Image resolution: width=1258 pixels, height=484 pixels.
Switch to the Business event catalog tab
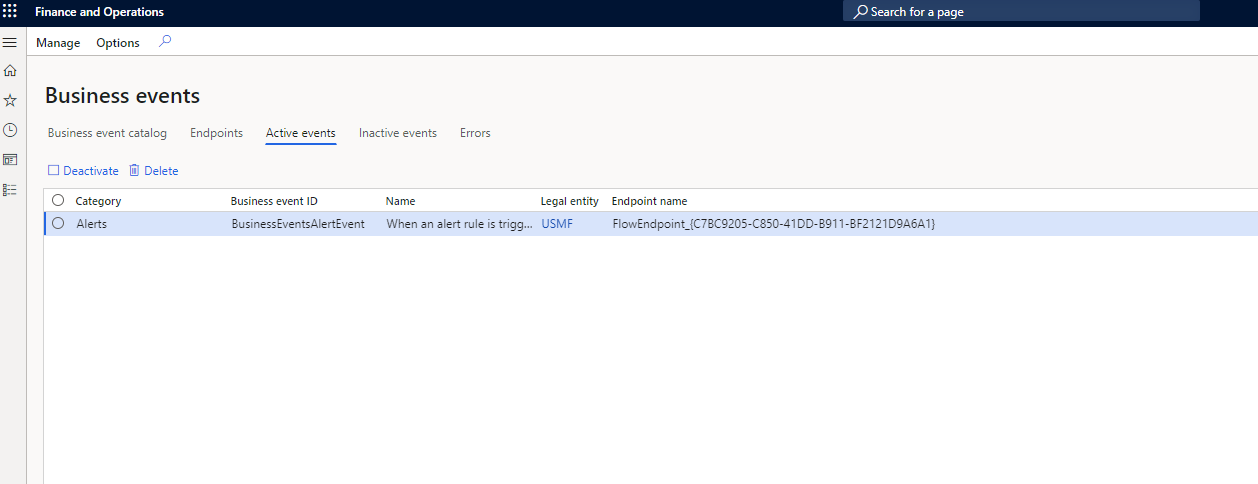[x=107, y=133]
